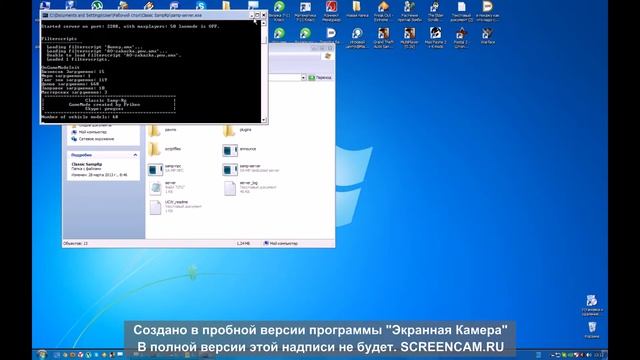Image resolution: width=640 pixels, height=360 pixels.
Task: Click the taskbar system clock
Action: click(x=598, y=355)
